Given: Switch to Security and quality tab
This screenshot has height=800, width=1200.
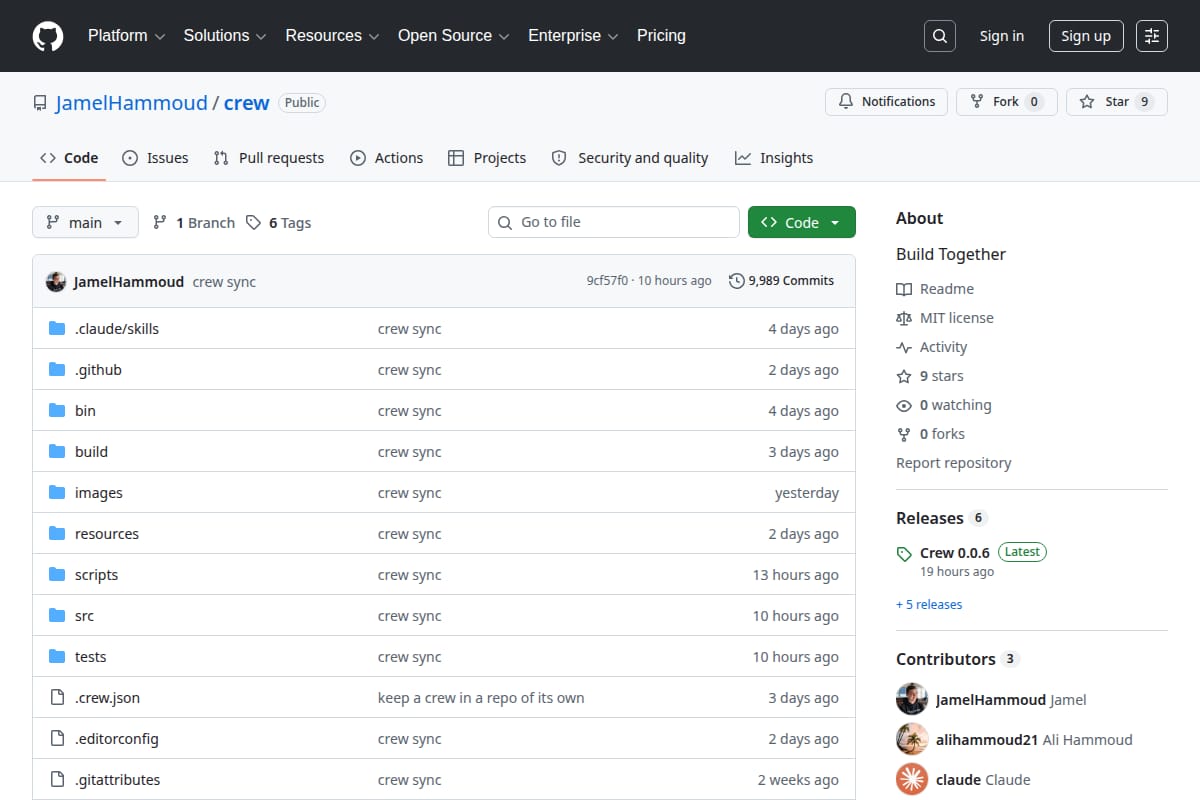Looking at the screenshot, I should 630,158.
